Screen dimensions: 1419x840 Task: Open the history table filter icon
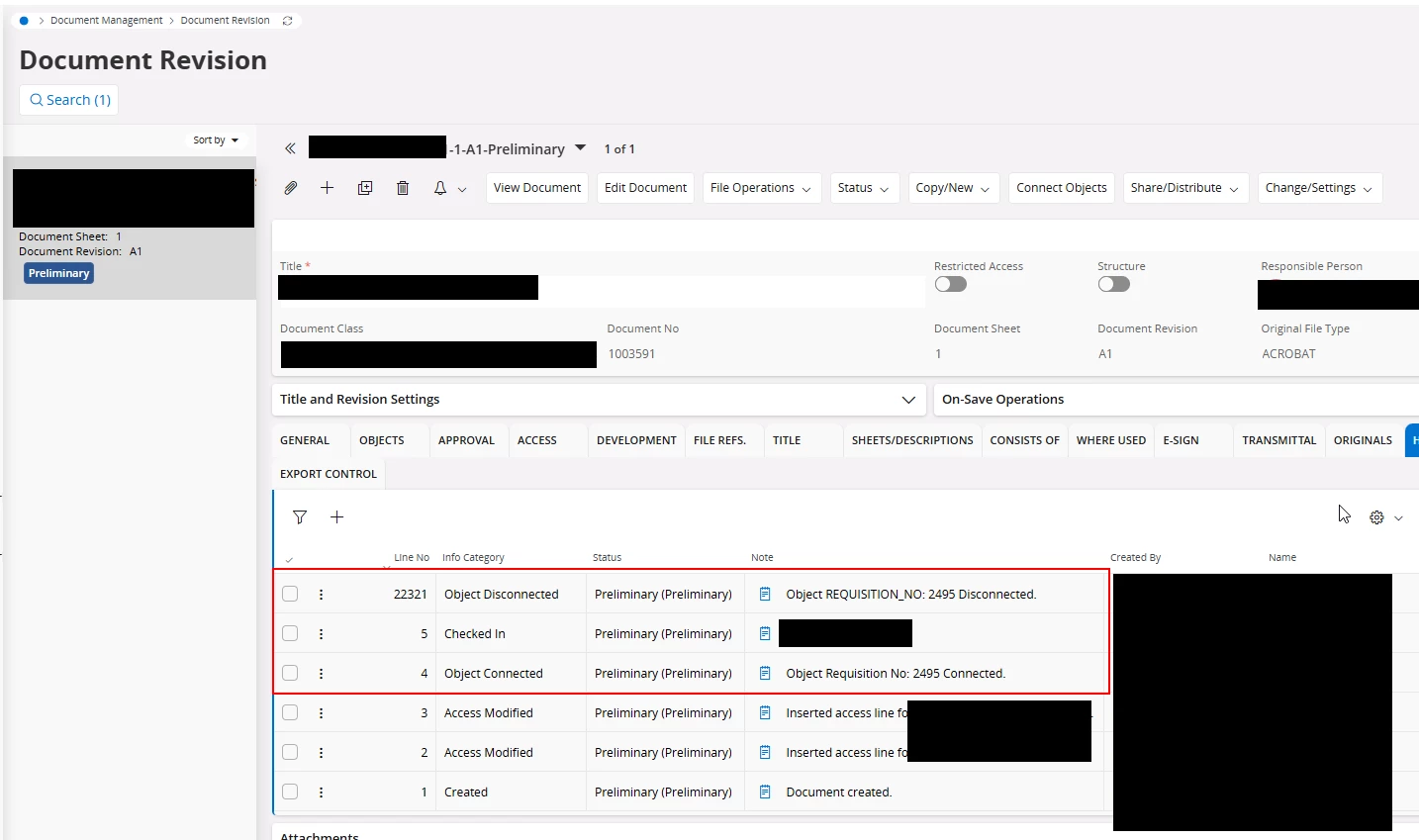[x=300, y=517]
